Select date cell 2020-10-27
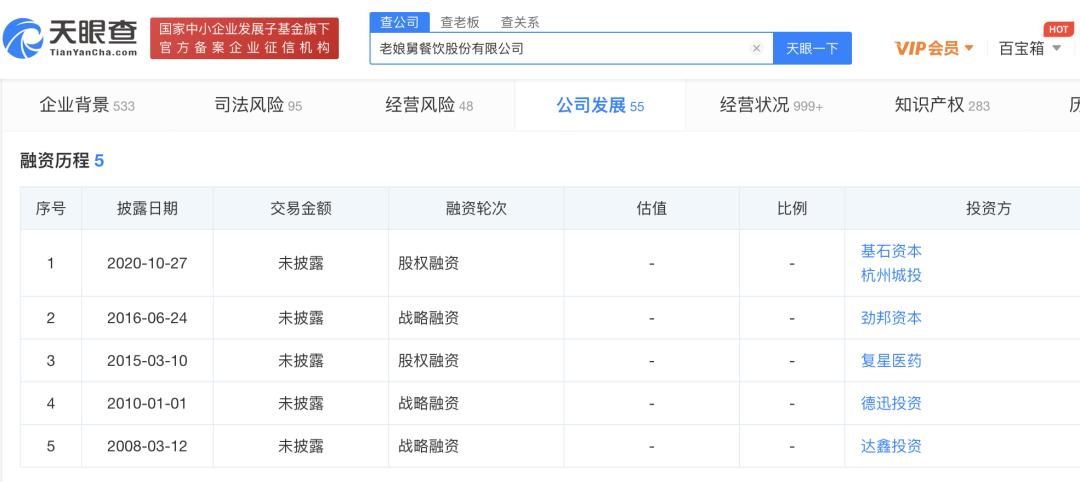The width and height of the screenshot is (1080, 482). click(147, 263)
